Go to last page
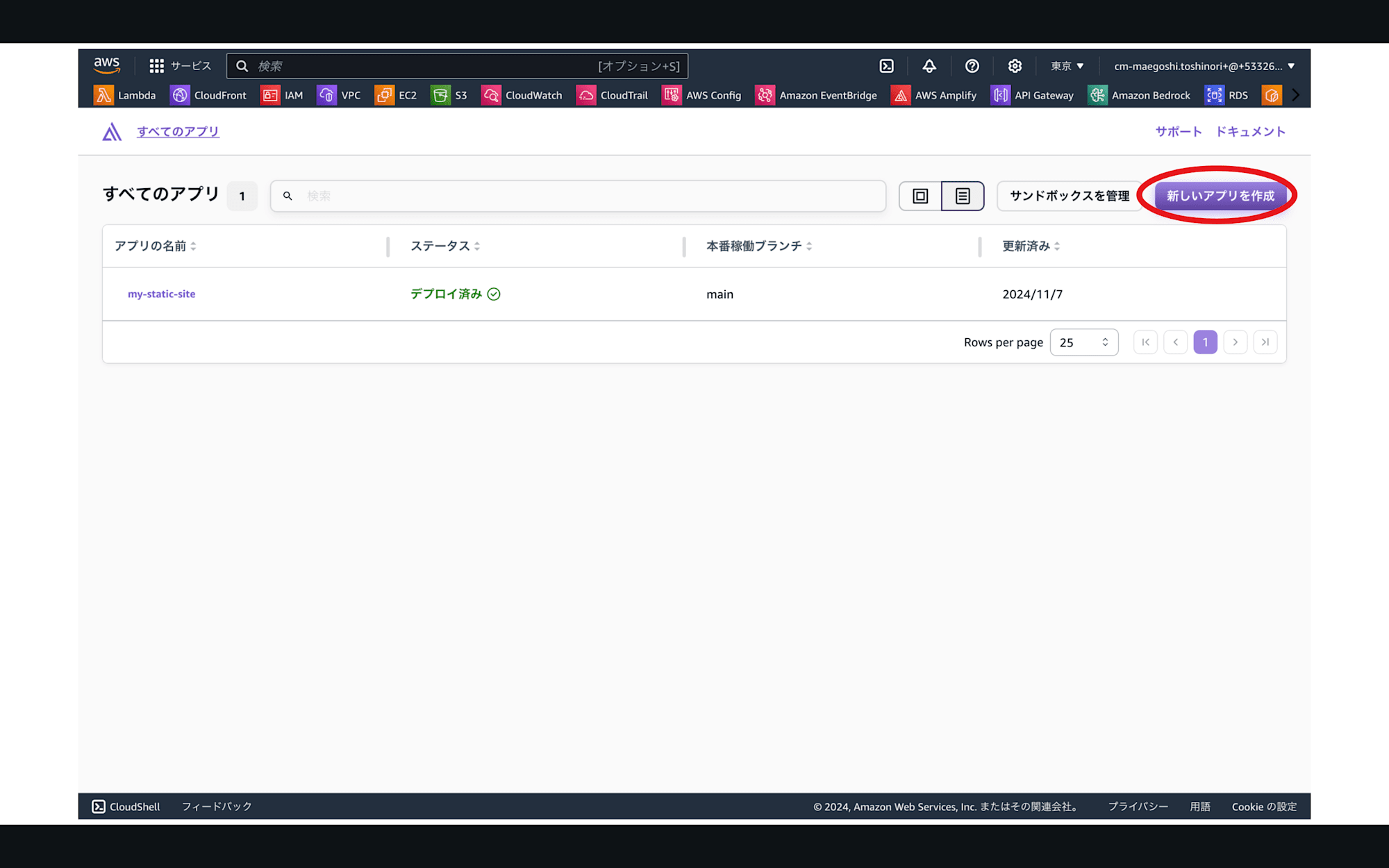 coord(1265,342)
